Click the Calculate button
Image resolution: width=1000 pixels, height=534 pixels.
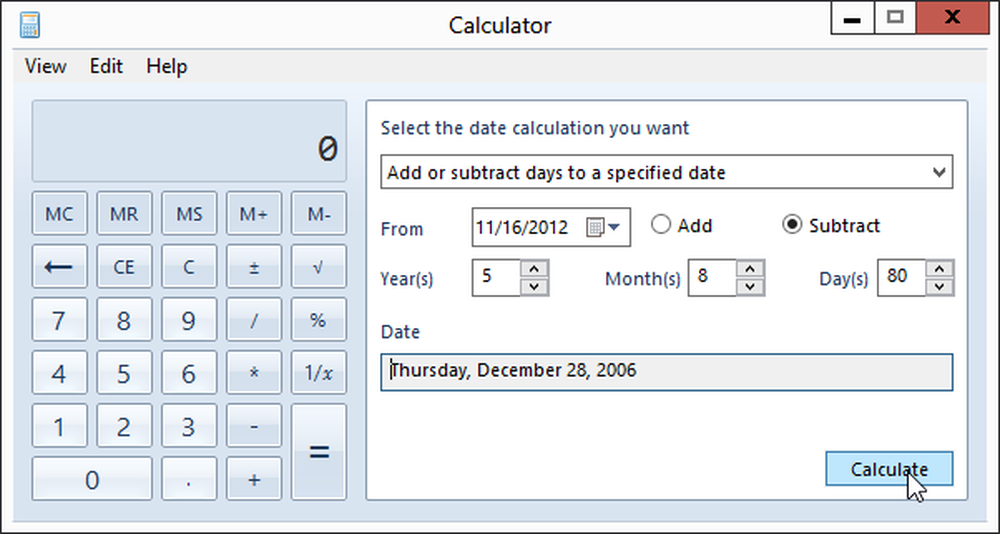[889, 469]
